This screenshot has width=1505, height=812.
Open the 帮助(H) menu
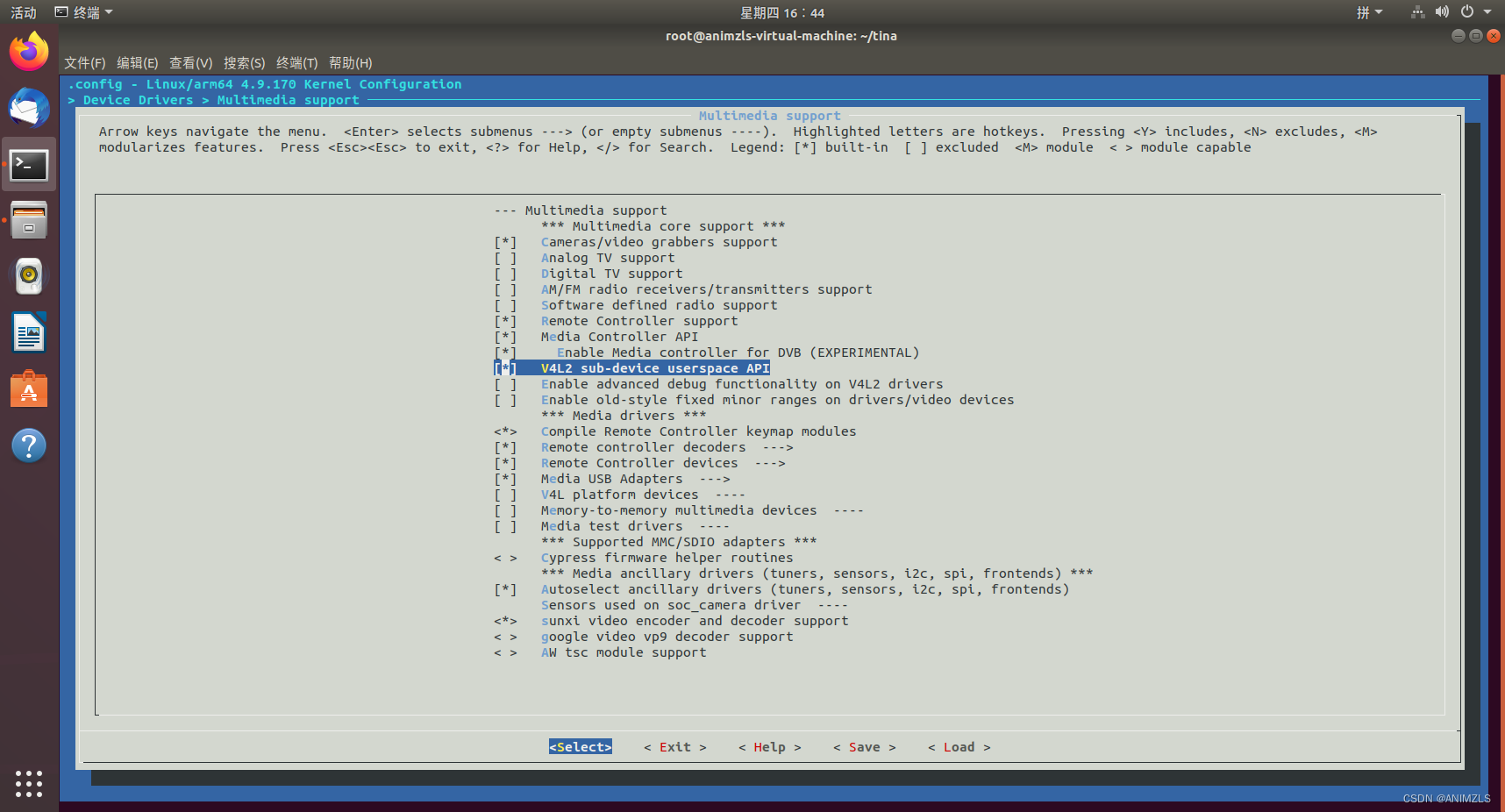351,63
